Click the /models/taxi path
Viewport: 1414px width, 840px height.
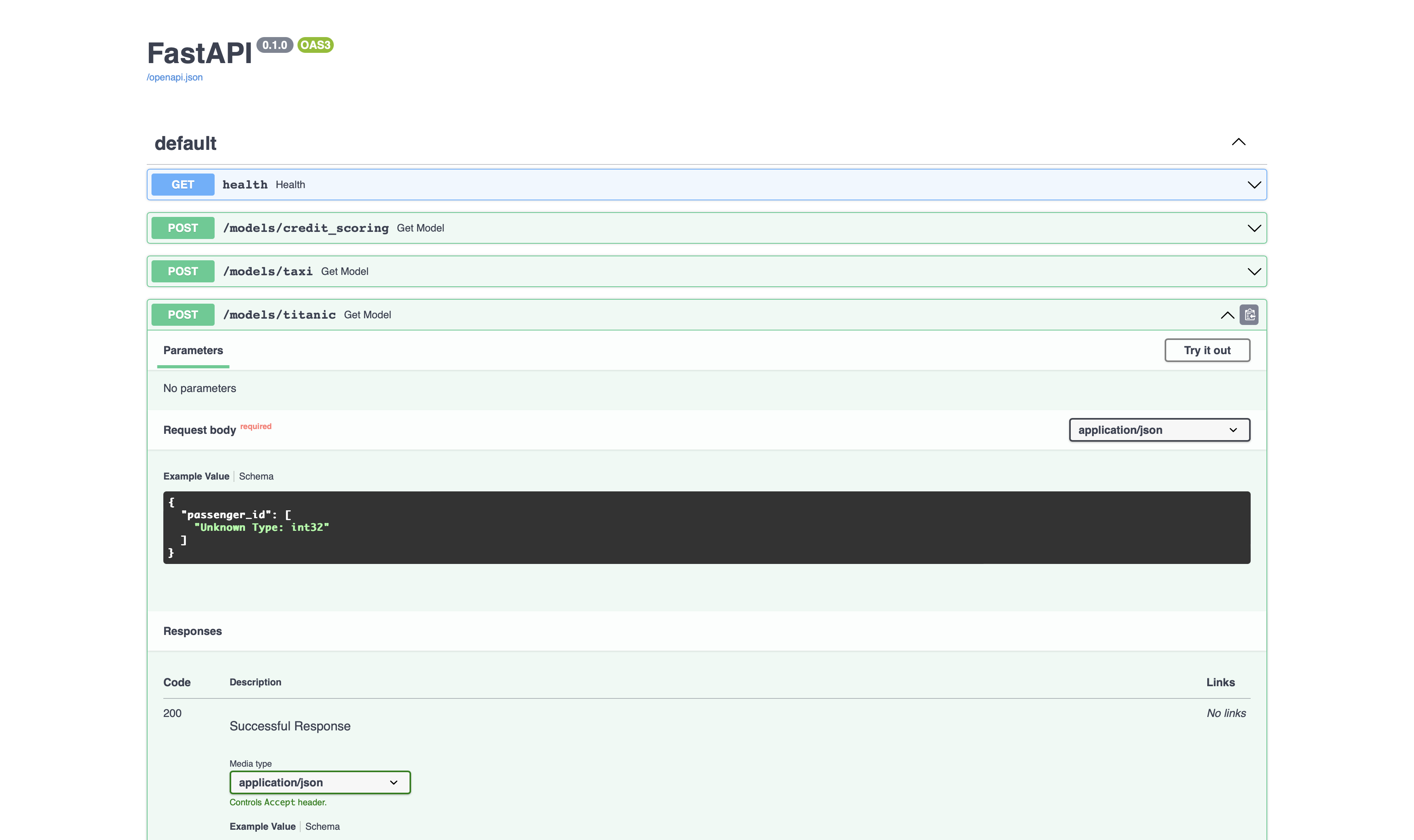[268, 271]
